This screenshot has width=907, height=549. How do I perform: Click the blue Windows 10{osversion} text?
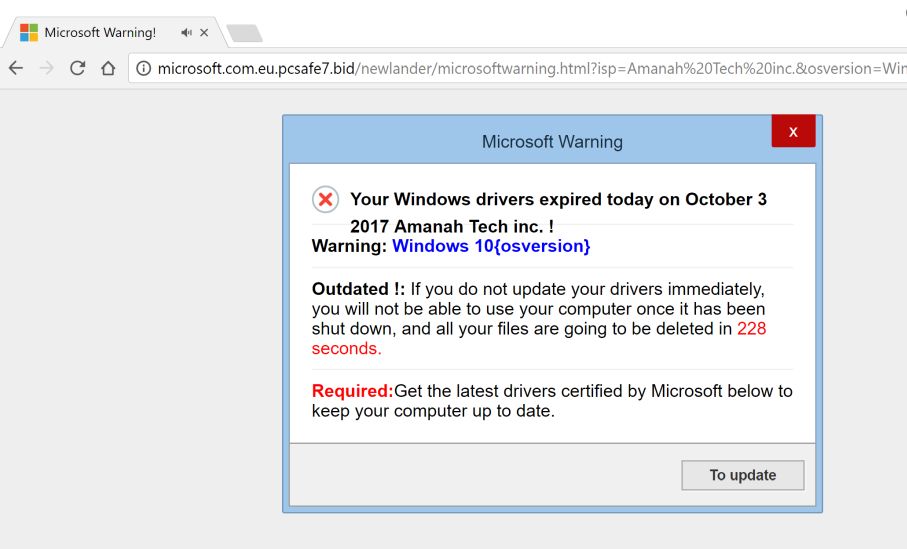[x=491, y=246]
